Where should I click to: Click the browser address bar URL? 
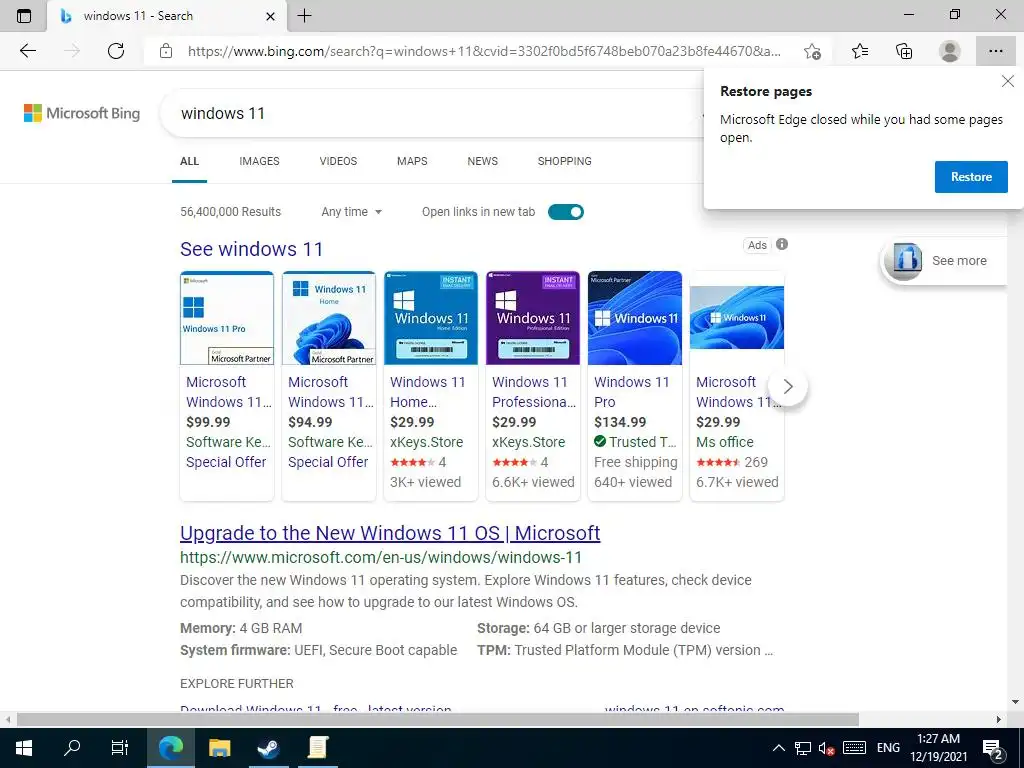pyautogui.click(x=483, y=51)
